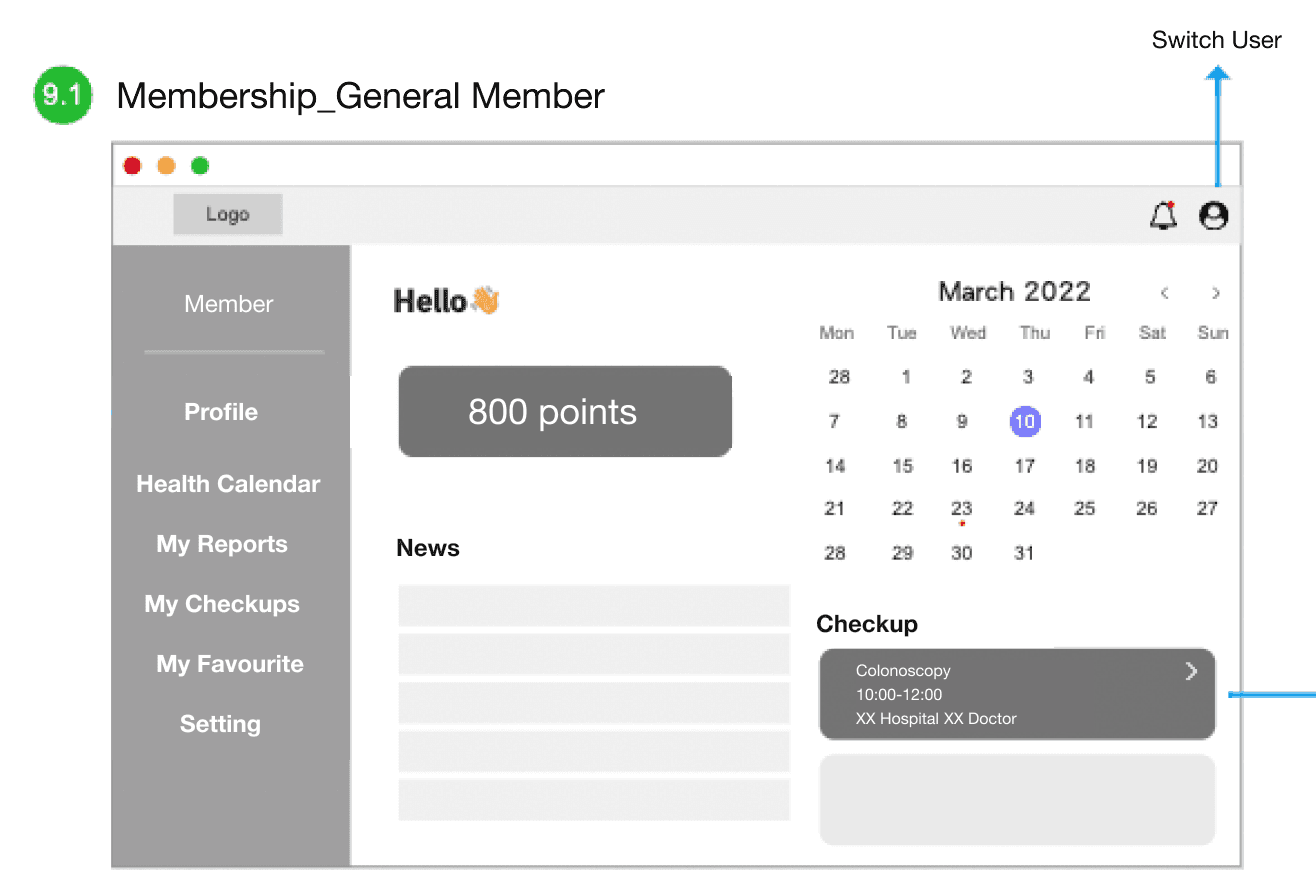This screenshot has height=892, width=1316.
Task: Open the last News list row
Action: tap(594, 800)
